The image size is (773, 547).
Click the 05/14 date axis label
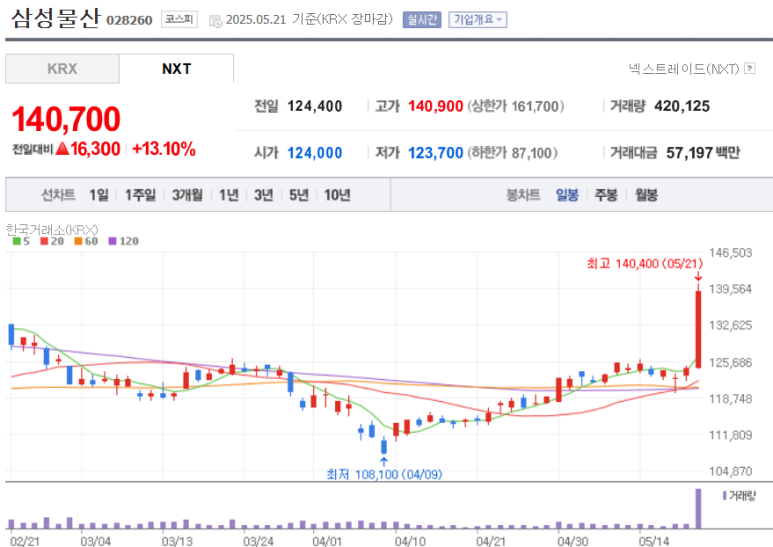[654, 541]
